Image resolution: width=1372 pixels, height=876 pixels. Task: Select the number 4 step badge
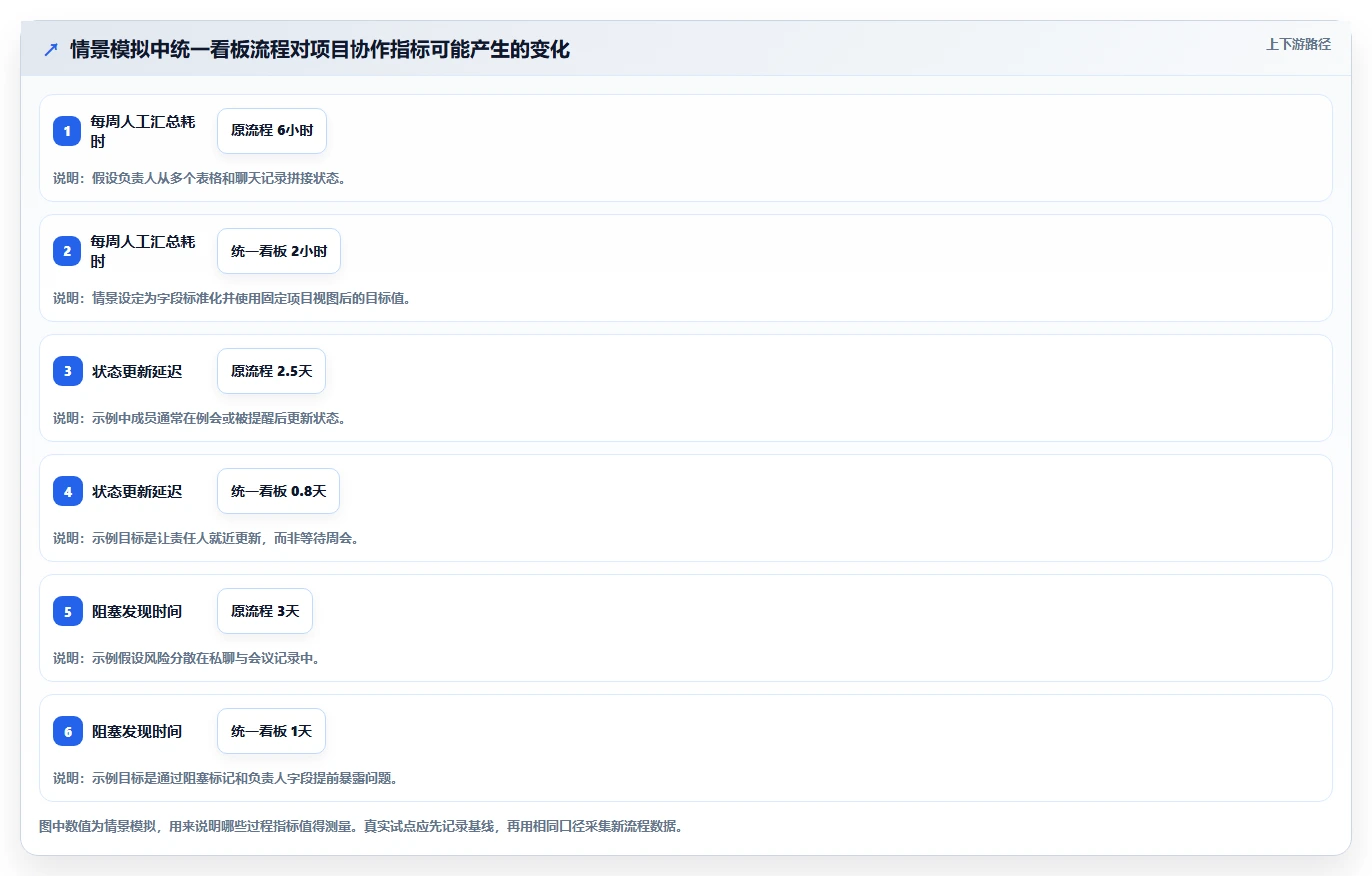(x=67, y=491)
